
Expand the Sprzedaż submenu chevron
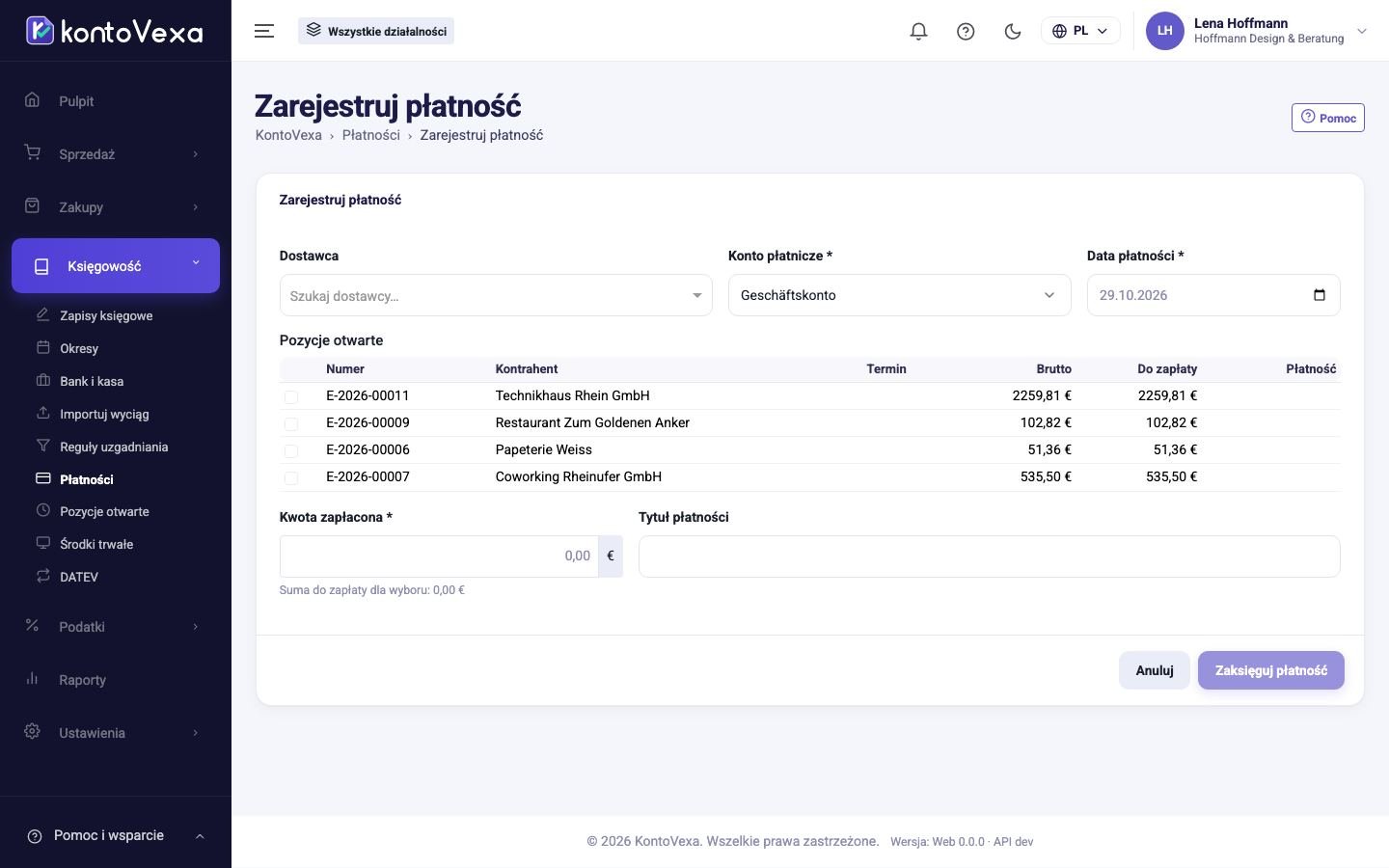[196, 154]
